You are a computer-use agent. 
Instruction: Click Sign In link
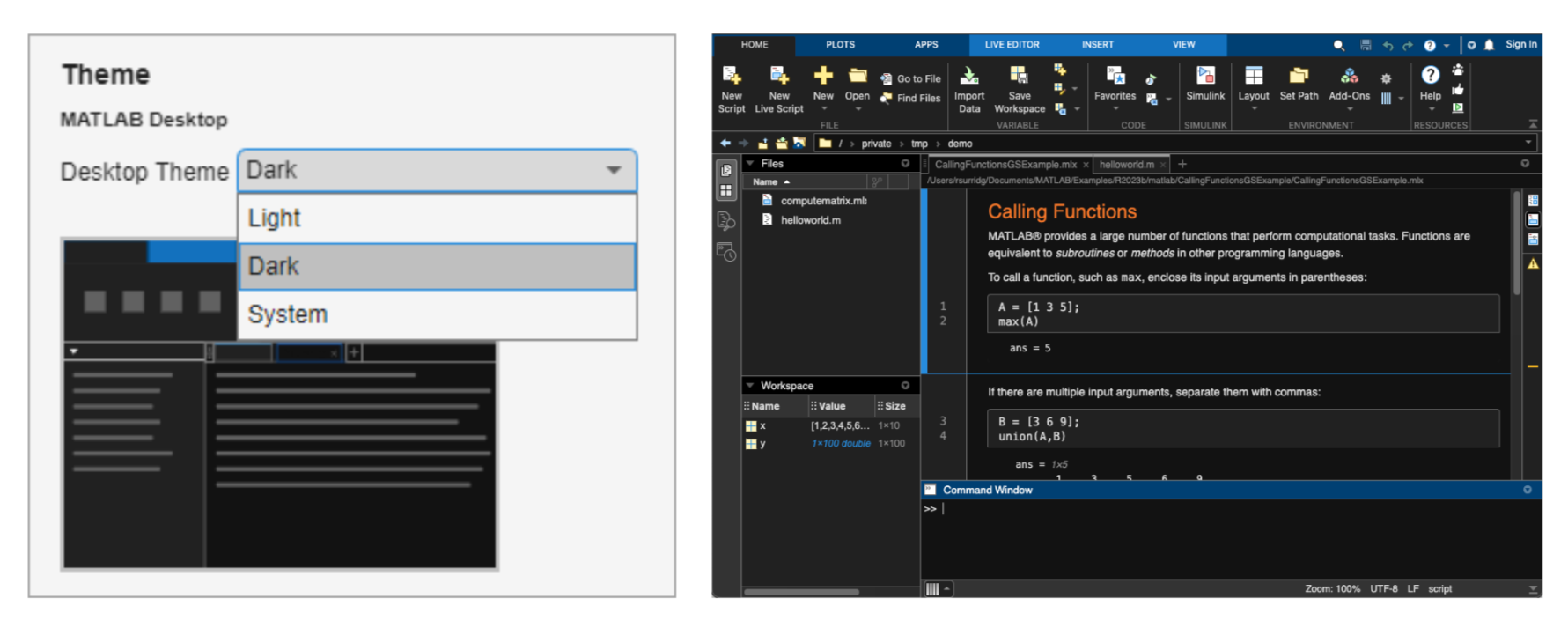[x=1520, y=44]
